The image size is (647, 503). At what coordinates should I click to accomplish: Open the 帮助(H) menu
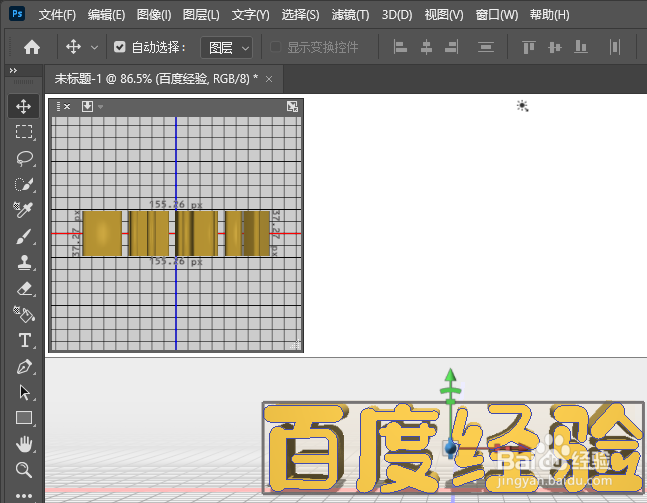tap(549, 15)
